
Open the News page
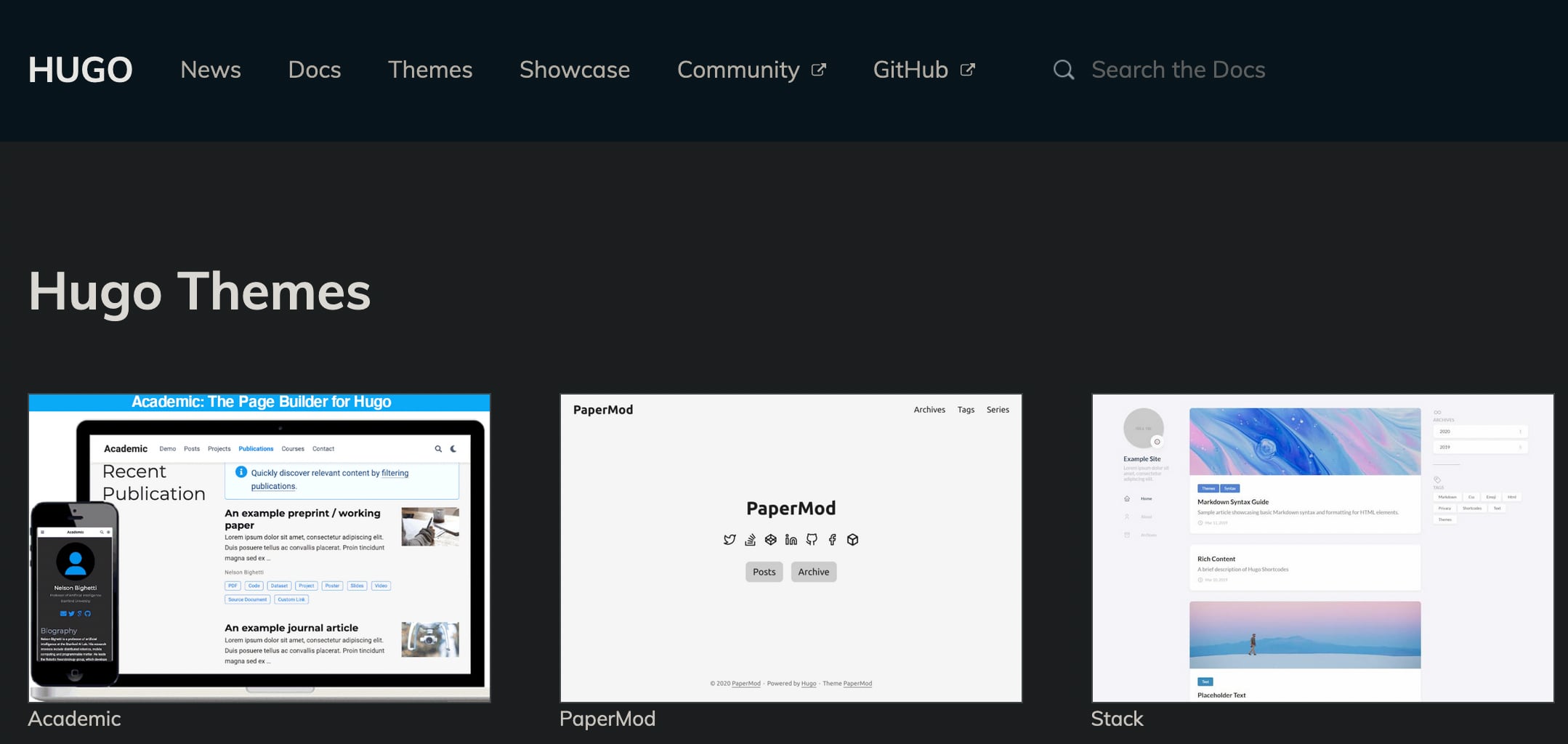coord(210,70)
